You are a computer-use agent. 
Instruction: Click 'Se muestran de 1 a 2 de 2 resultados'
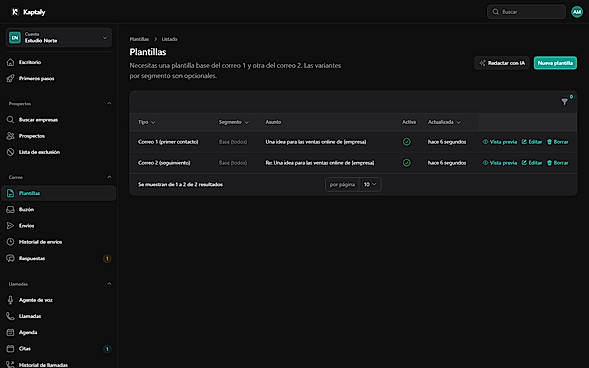pos(180,184)
